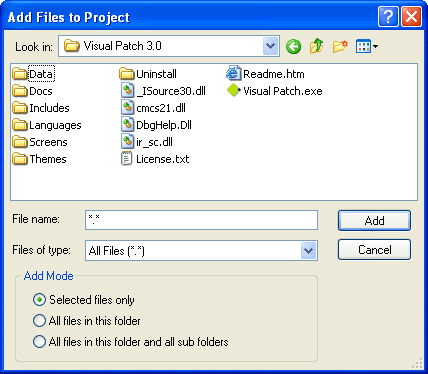Go back using the green arrow icon

tap(293, 46)
